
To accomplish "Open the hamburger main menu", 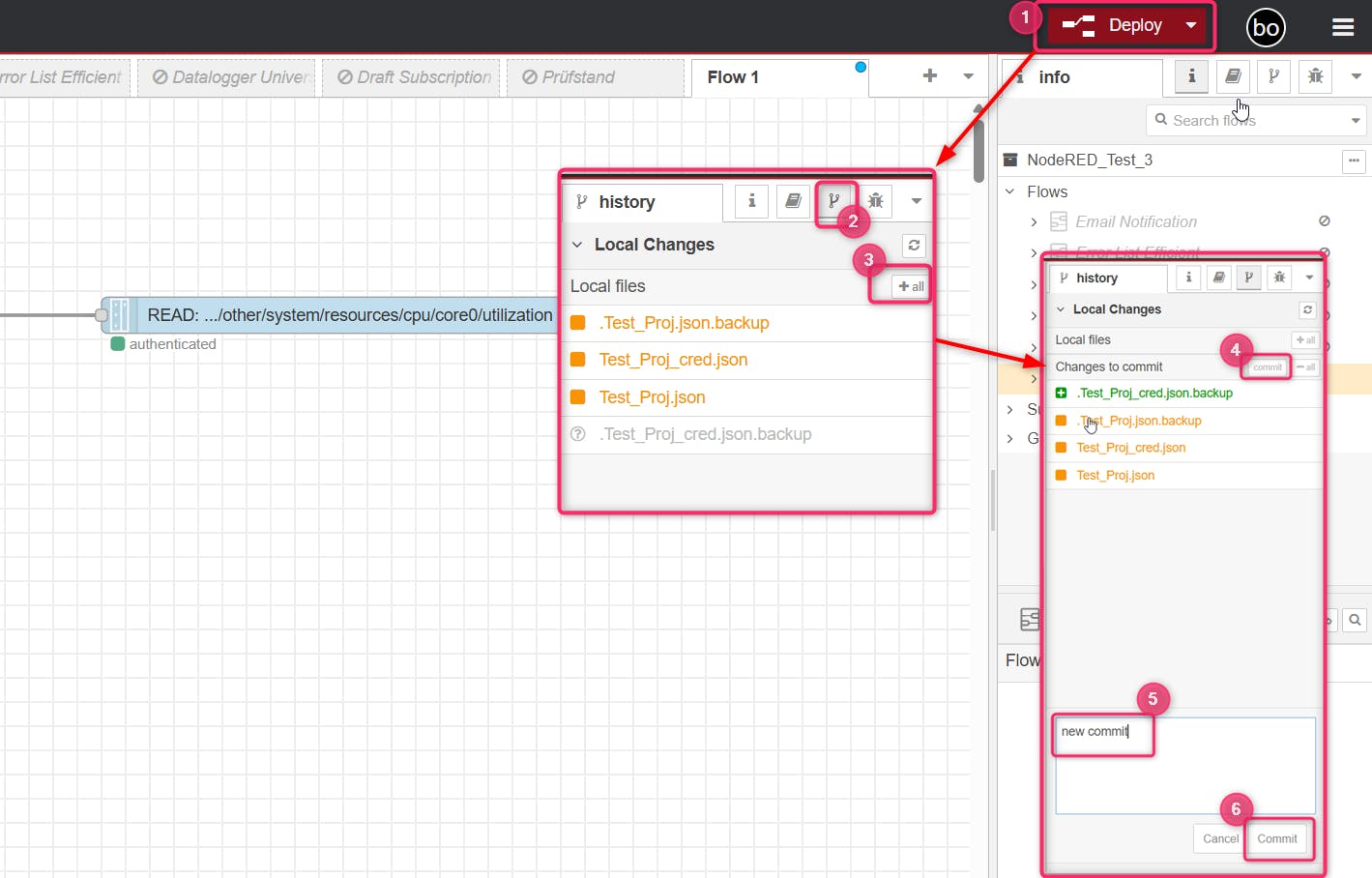I will (1342, 27).
